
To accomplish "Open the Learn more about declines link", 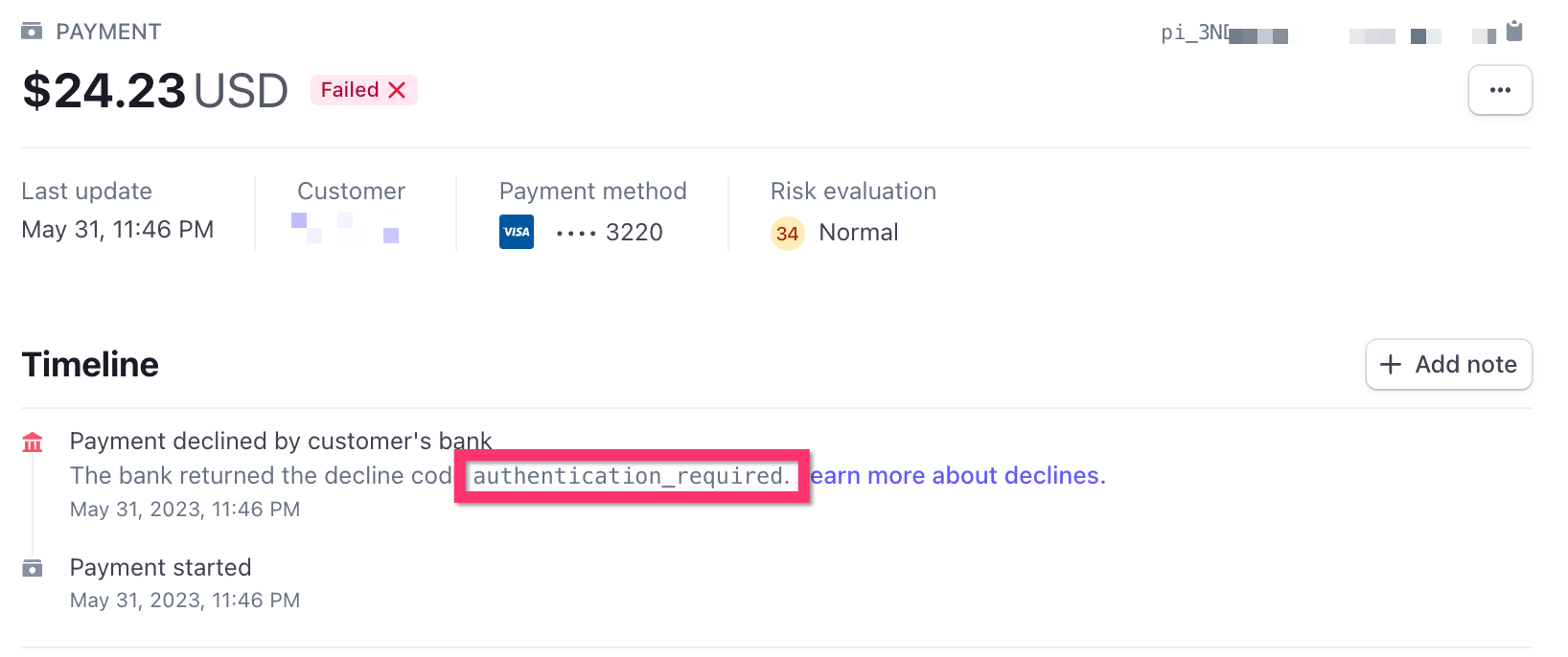I will tap(957, 476).
